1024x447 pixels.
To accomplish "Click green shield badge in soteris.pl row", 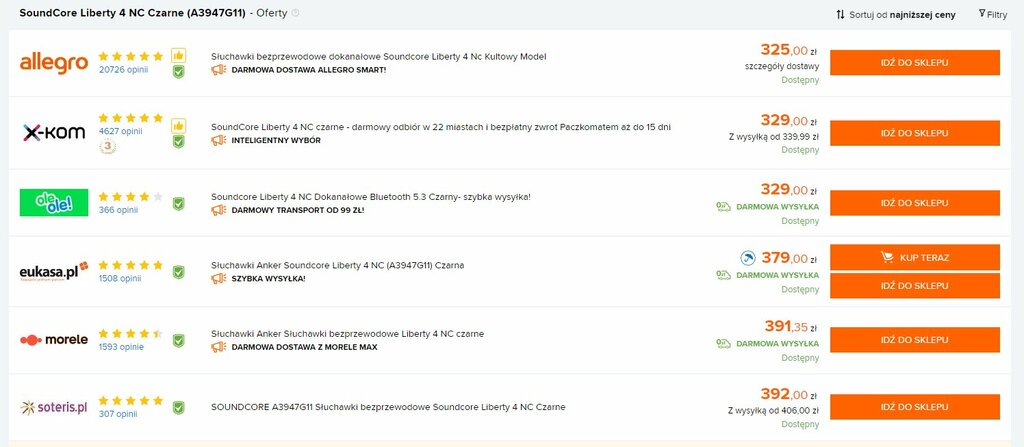I will [x=178, y=408].
